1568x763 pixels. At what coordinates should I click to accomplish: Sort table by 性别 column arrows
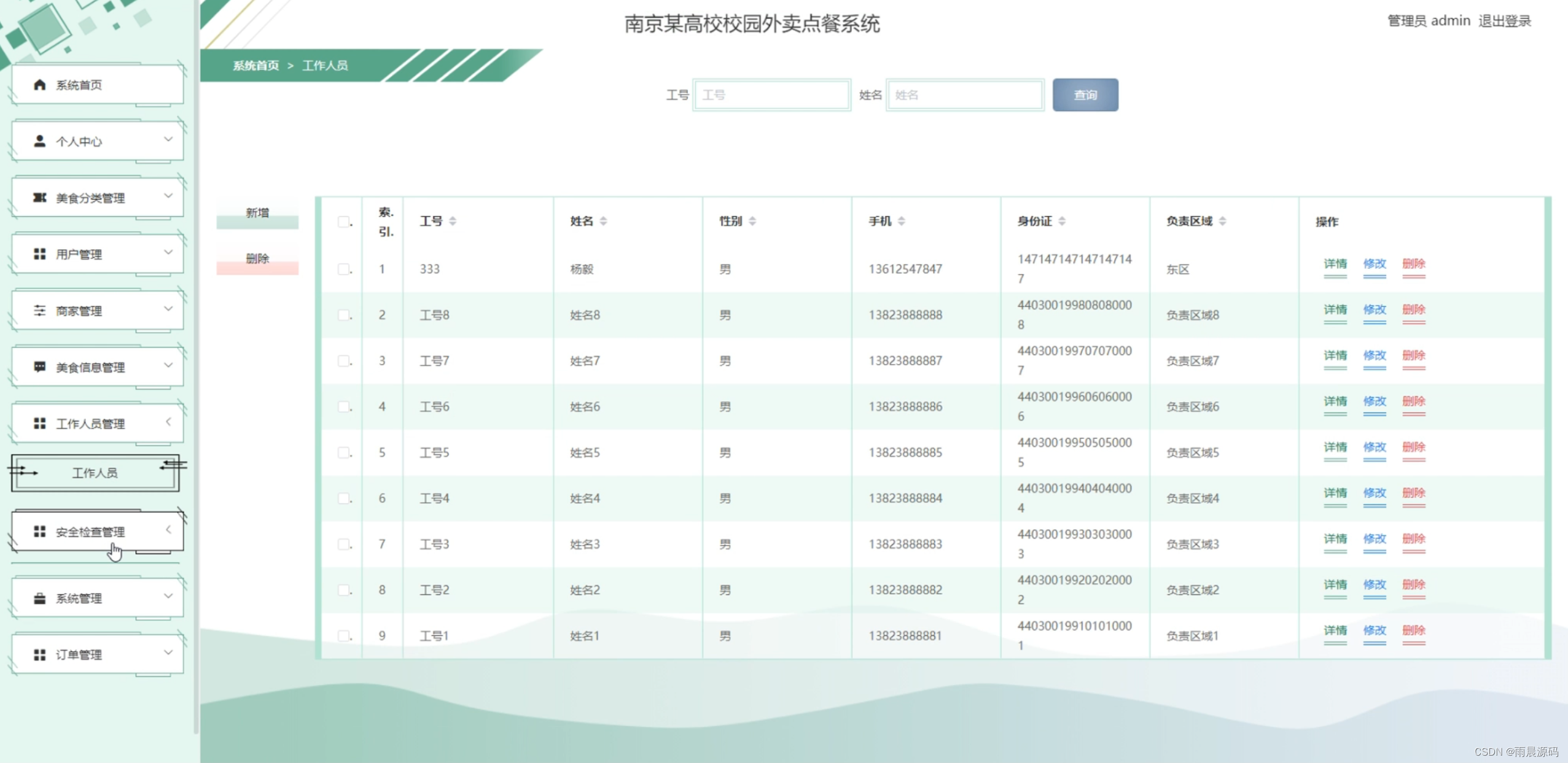click(x=752, y=221)
